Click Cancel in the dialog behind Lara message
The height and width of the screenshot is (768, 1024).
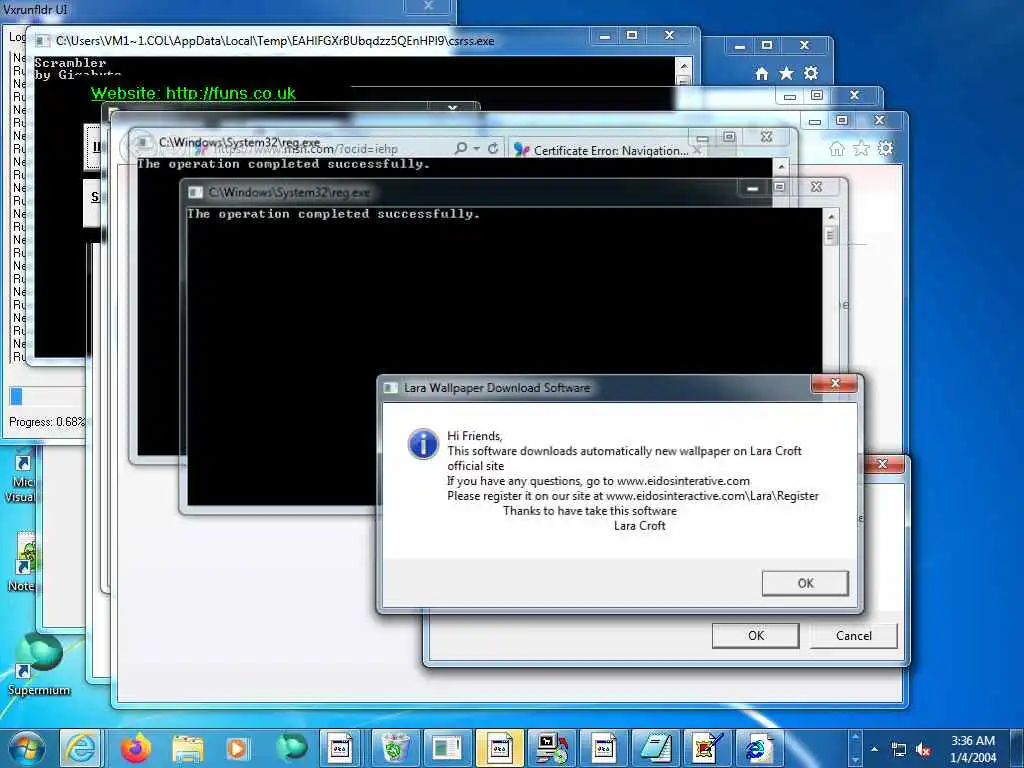(854, 635)
